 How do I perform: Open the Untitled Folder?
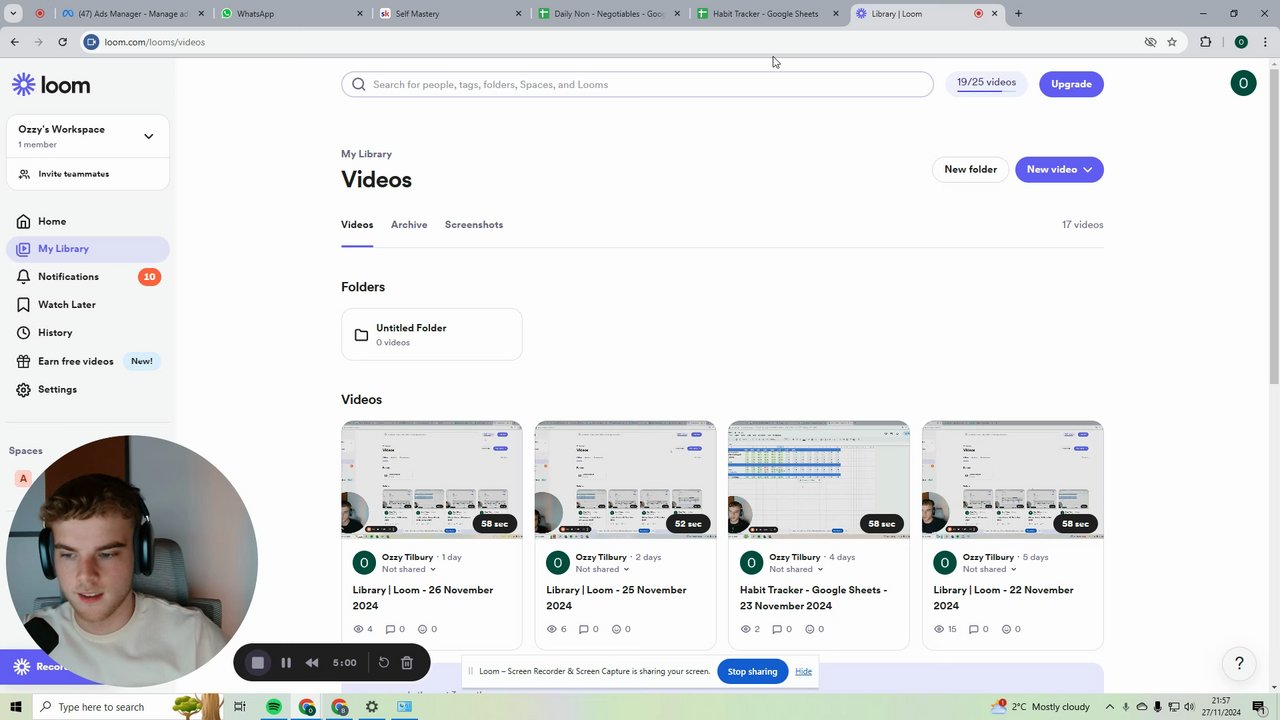432,335
